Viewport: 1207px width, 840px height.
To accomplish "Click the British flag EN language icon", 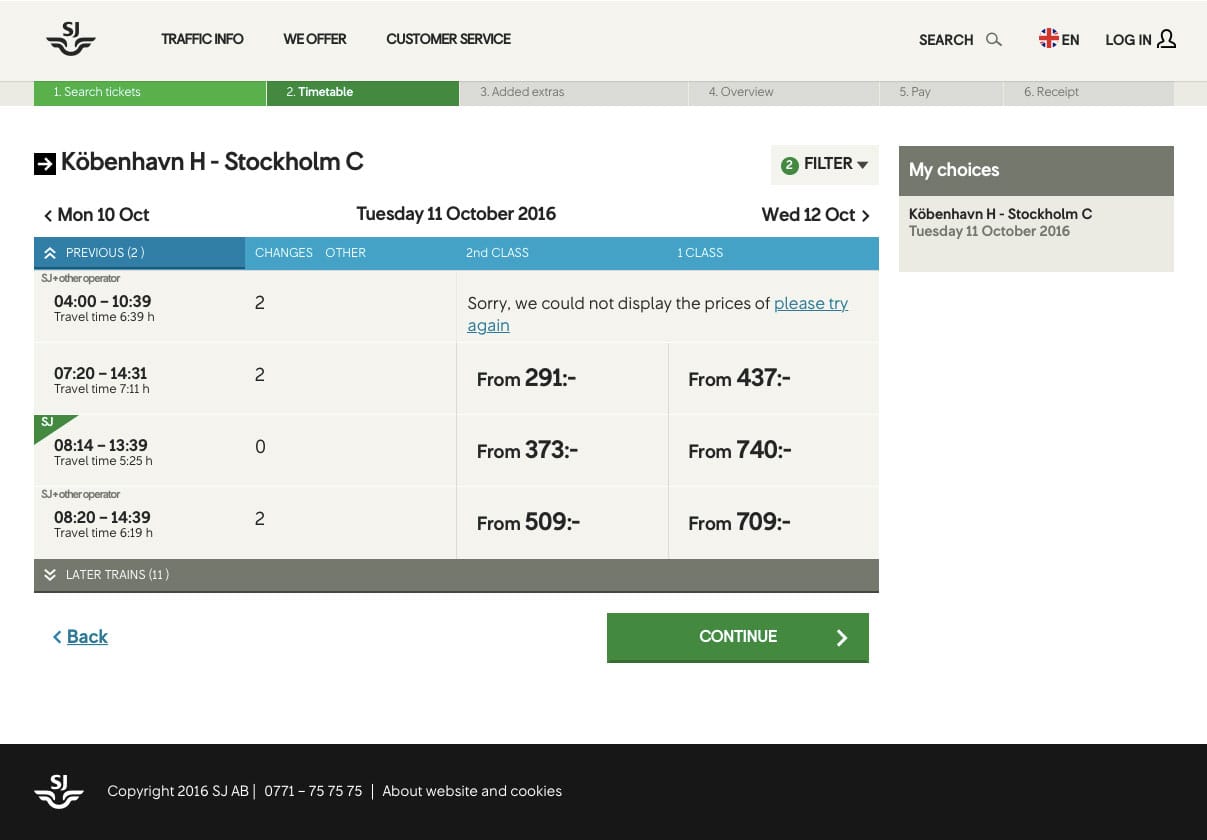I will (x=1048, y=38).
